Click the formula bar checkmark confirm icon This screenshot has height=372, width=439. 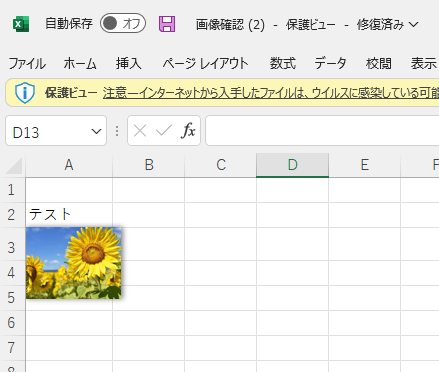[x=164, y=131]
